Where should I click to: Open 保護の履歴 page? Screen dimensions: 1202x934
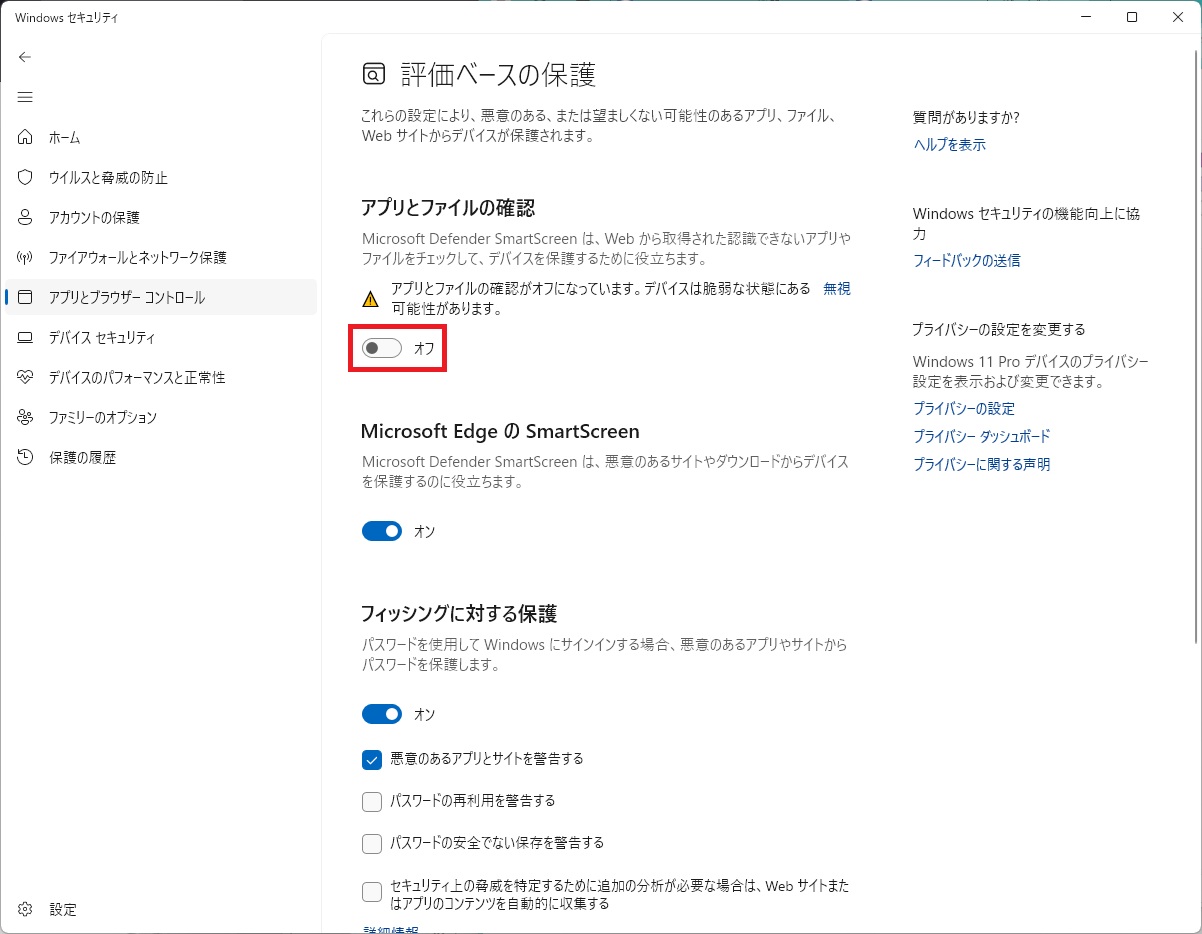coord(160,457)
